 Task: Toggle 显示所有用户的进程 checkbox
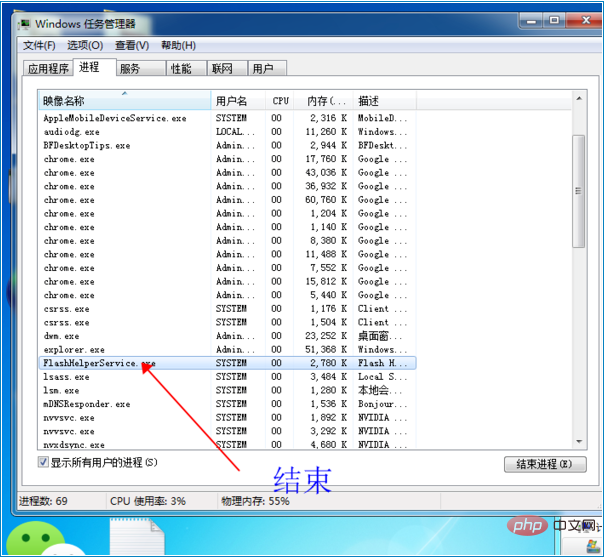tap(43, 462)
